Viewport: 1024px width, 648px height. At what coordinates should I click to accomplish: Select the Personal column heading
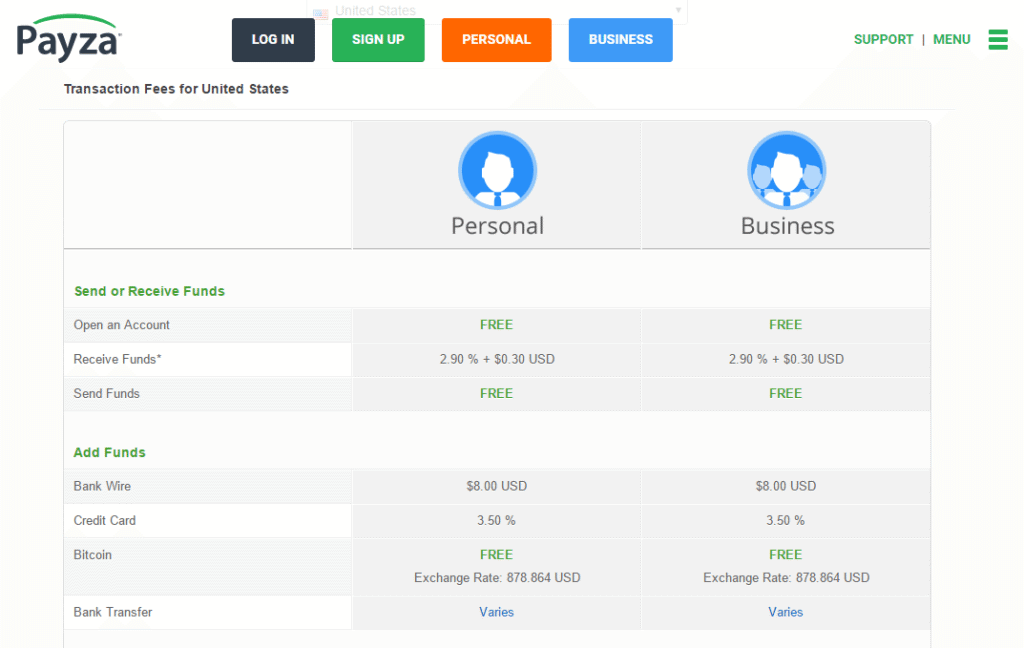tap(498, 226)
